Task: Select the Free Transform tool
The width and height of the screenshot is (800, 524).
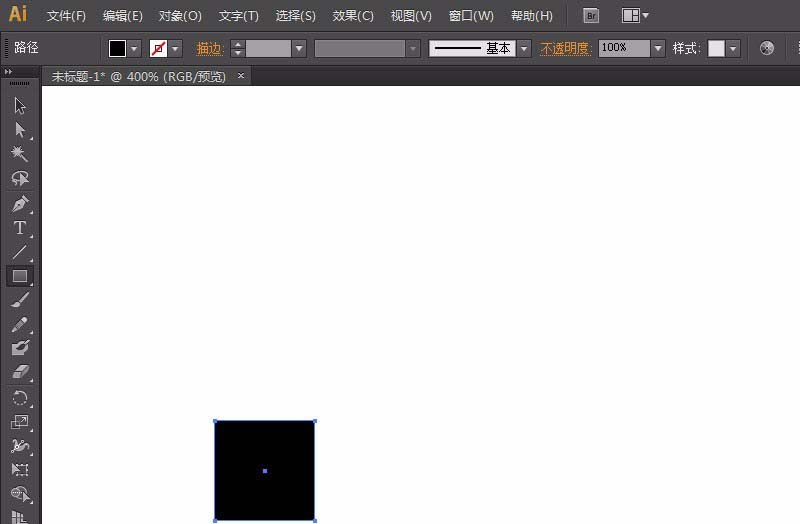Action: click(x=20, y=469)
